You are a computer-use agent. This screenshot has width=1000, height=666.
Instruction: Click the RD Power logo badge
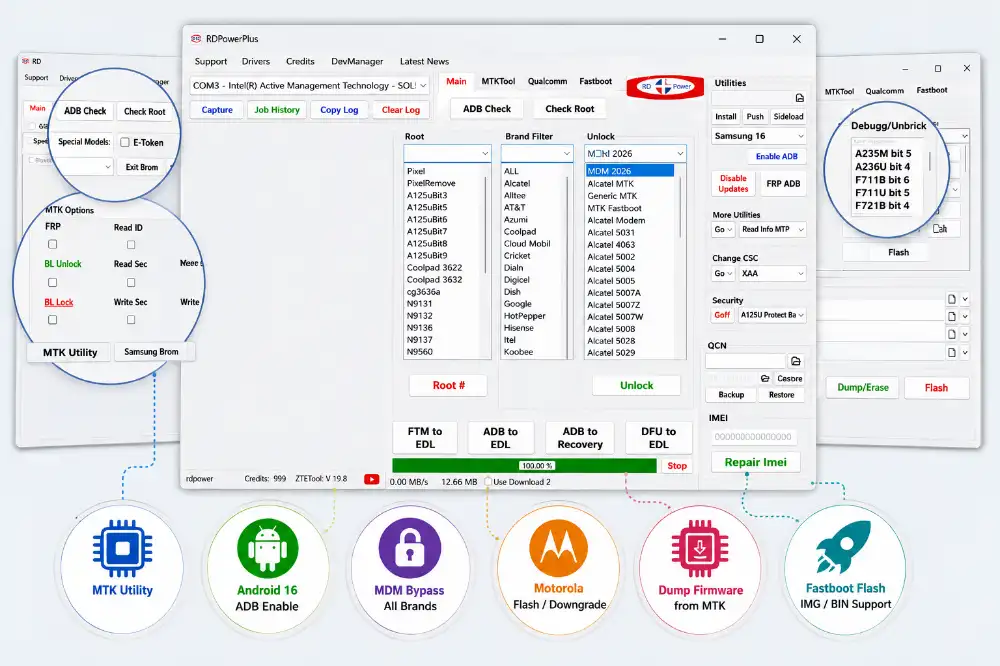pos(665,86)
